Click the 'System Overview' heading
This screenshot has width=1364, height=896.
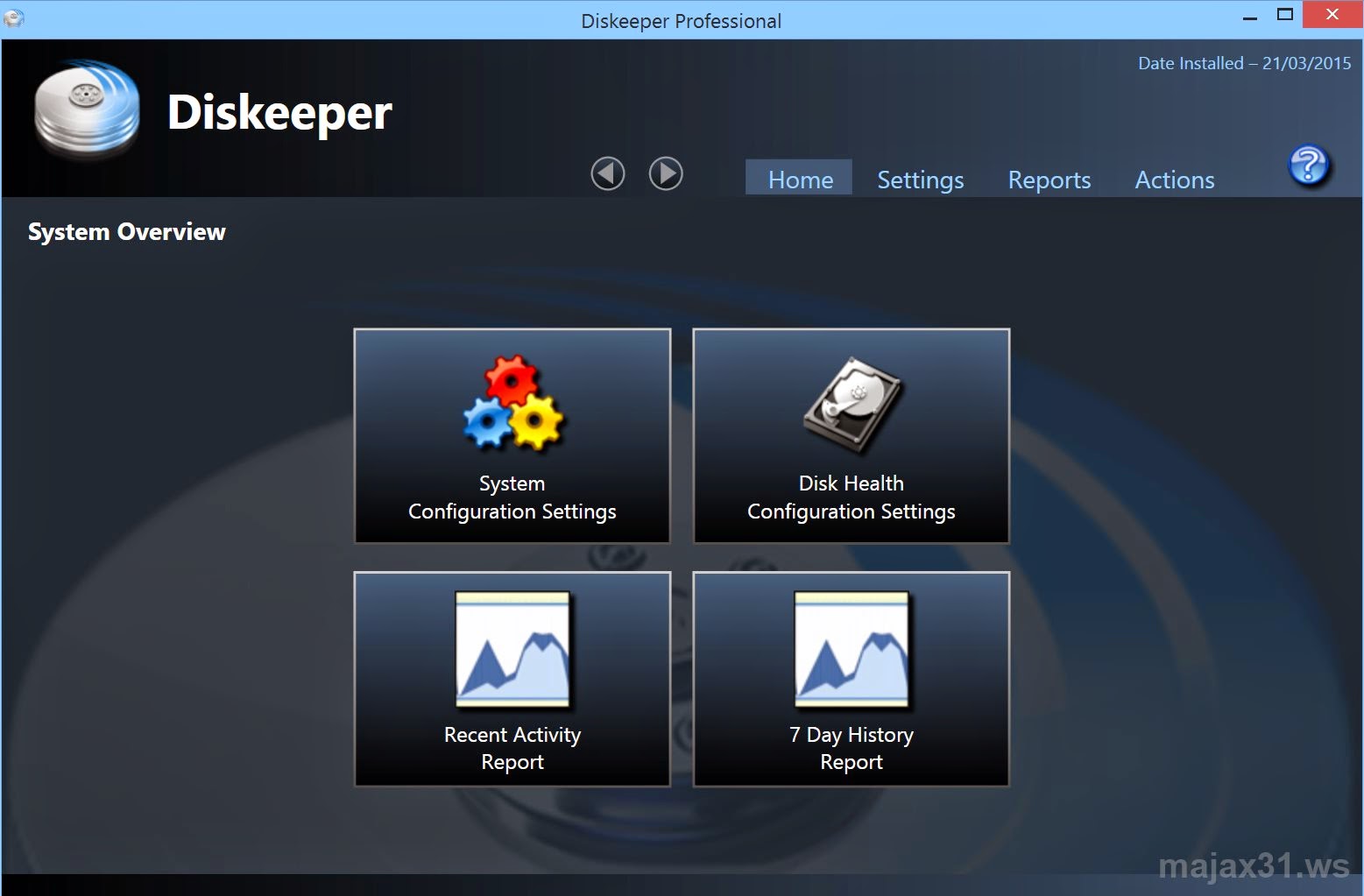[x=127, y=231]
